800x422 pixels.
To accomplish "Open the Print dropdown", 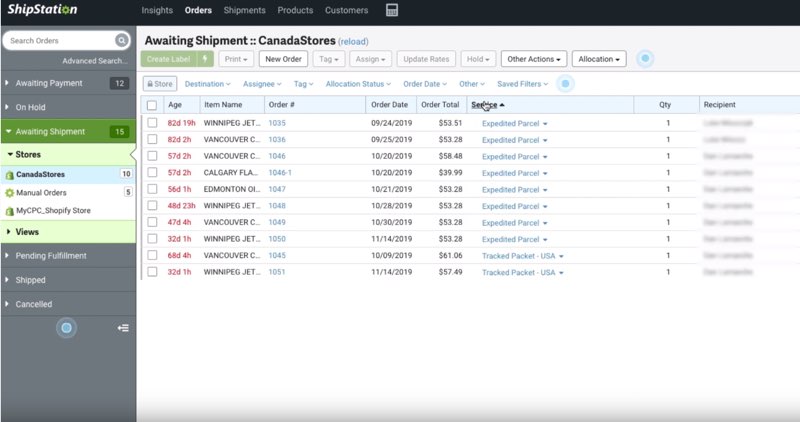I will click(236, 59).
